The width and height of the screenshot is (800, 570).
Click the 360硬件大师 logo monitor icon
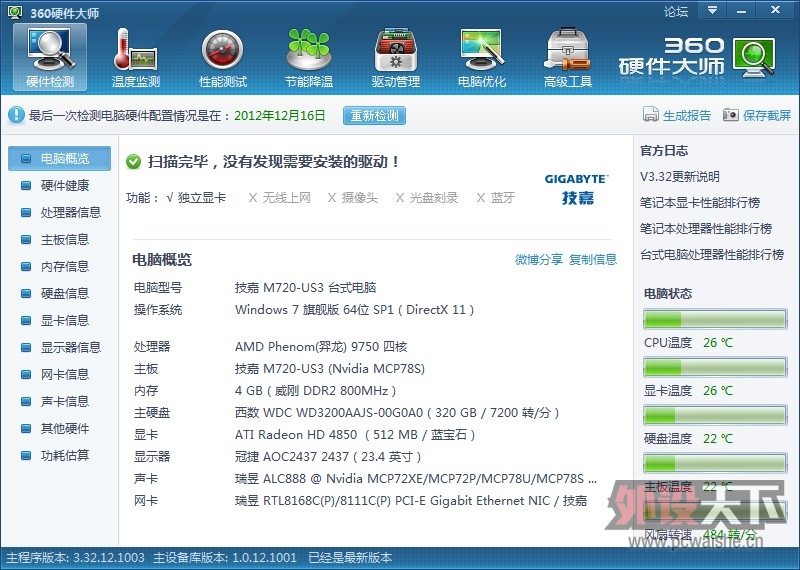coord(754,57)
